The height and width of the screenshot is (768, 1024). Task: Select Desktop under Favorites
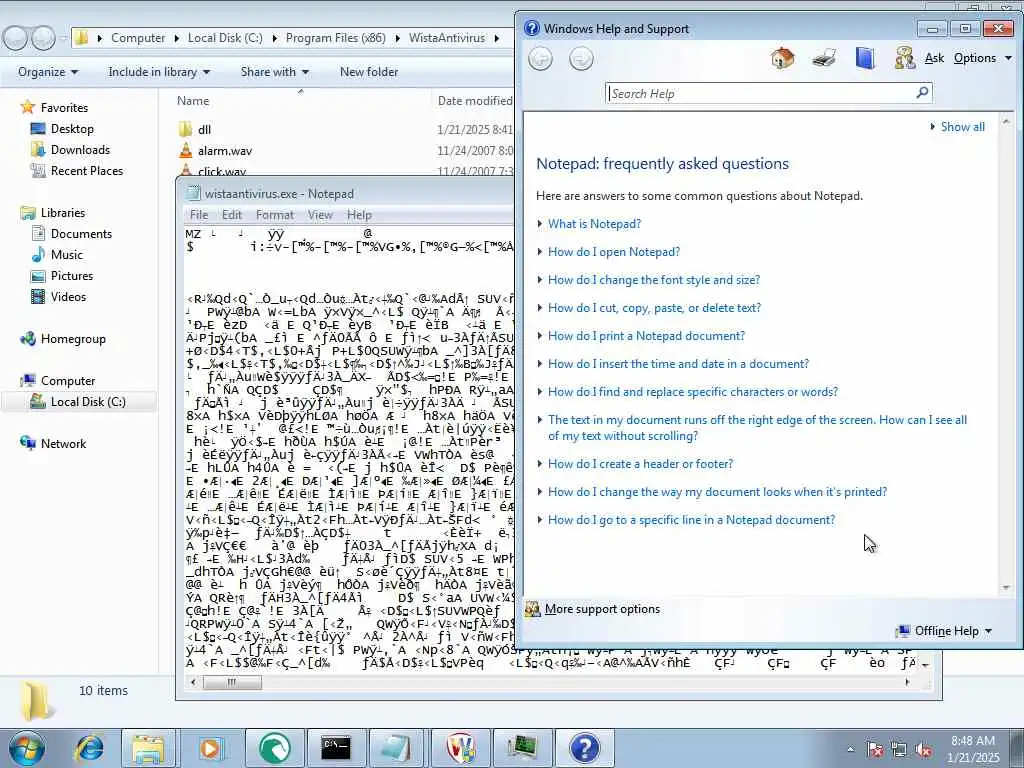click(72, 129)
